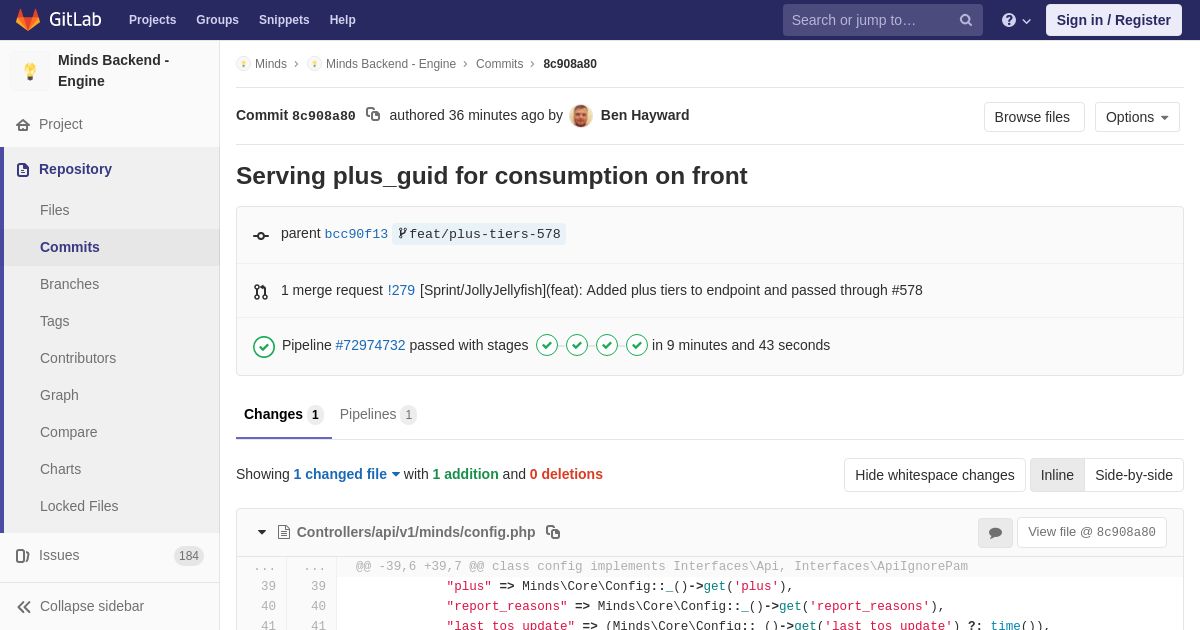Viewport: 1200px width, 630px height.
Task: Click the Collapse sidebar chevrons icon
Action: 24,606
